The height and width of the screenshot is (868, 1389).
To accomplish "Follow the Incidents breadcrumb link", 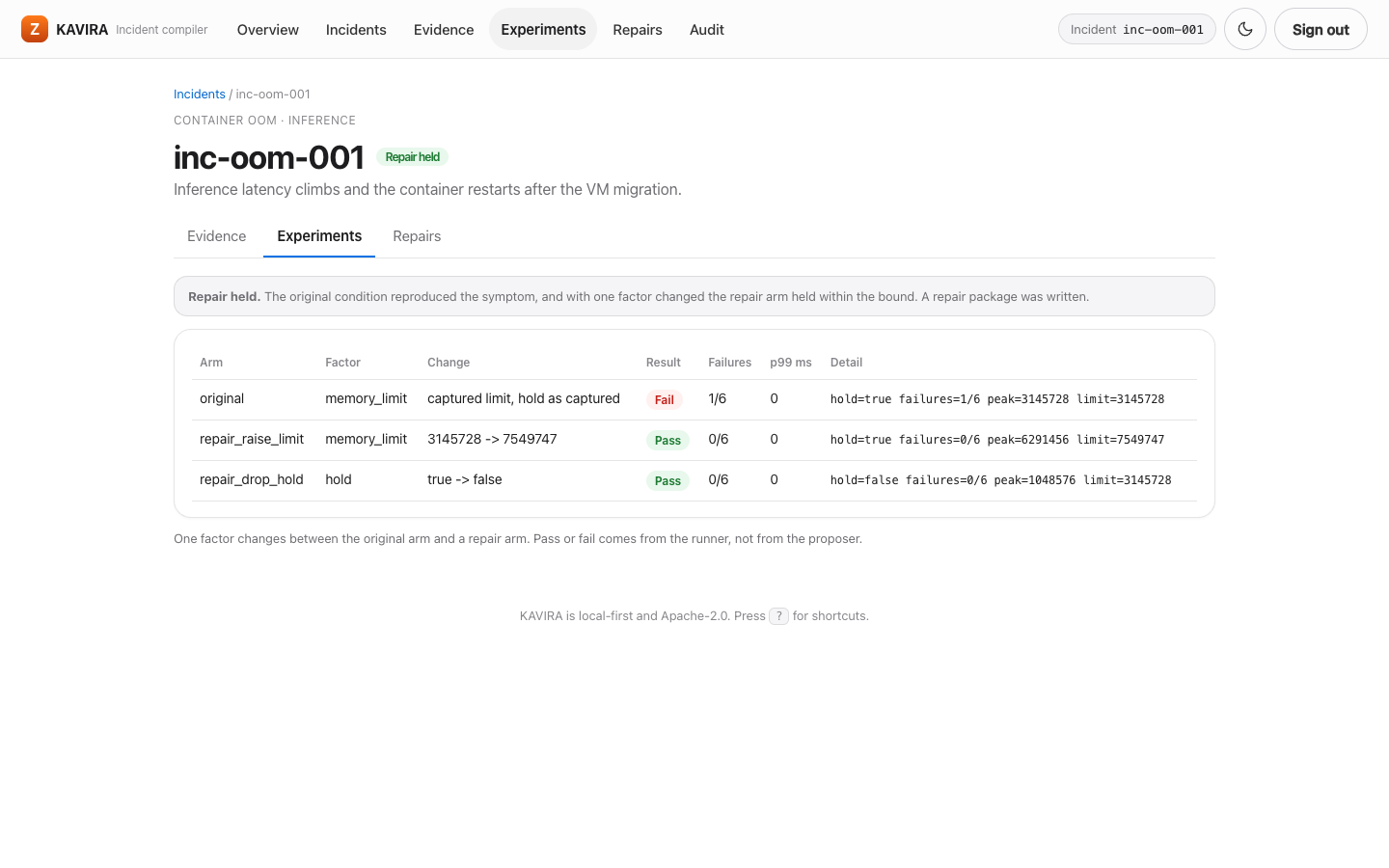I will (x=200, y=94).
